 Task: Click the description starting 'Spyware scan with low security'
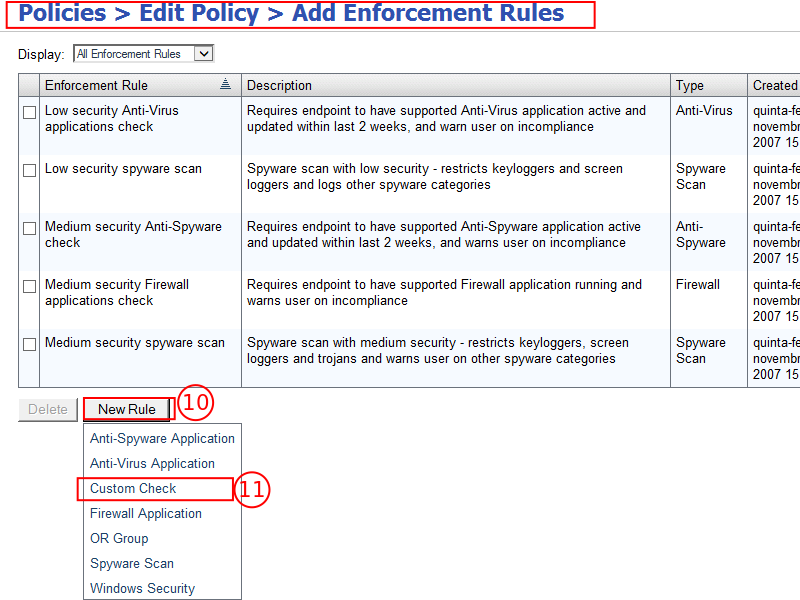[435, 177]
